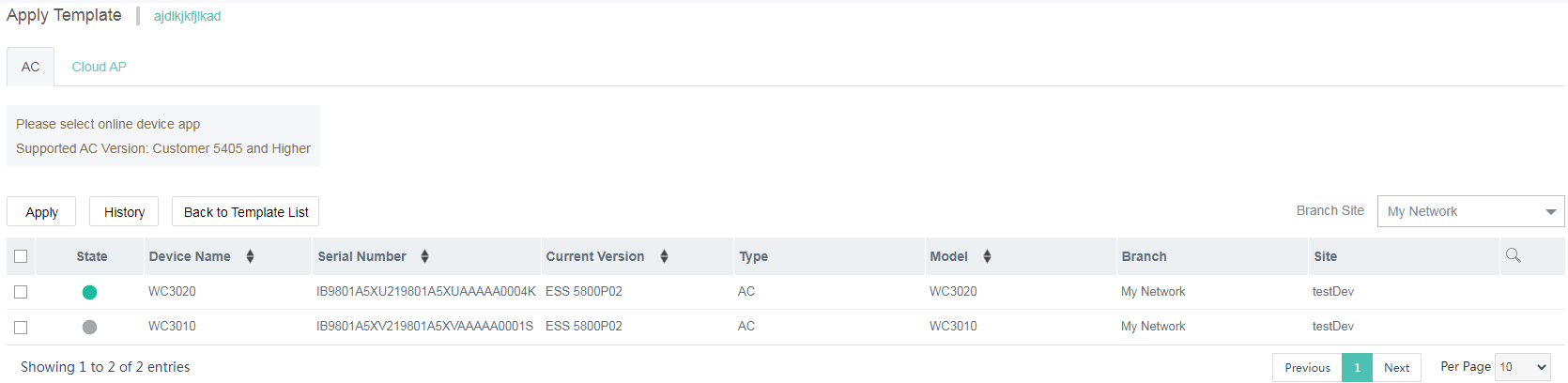Click the green online state indicator for WC3020

[89, 292]
